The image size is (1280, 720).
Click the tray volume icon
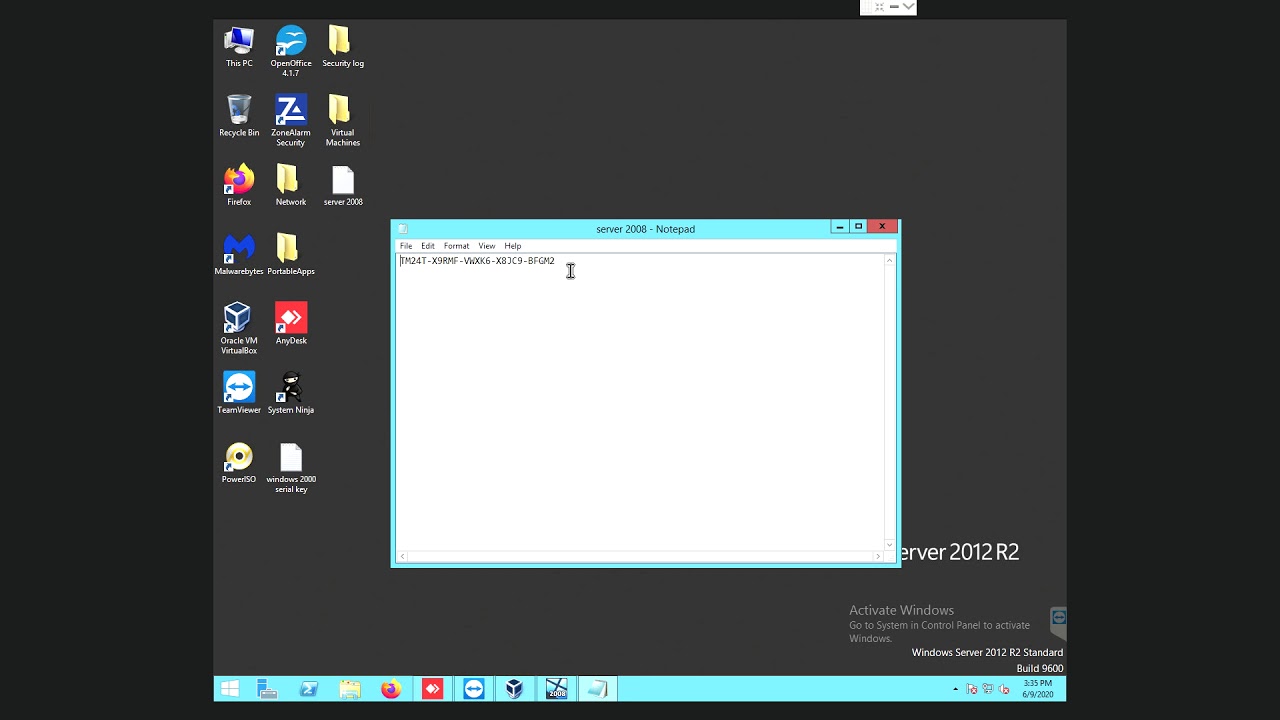point(1004,689)
